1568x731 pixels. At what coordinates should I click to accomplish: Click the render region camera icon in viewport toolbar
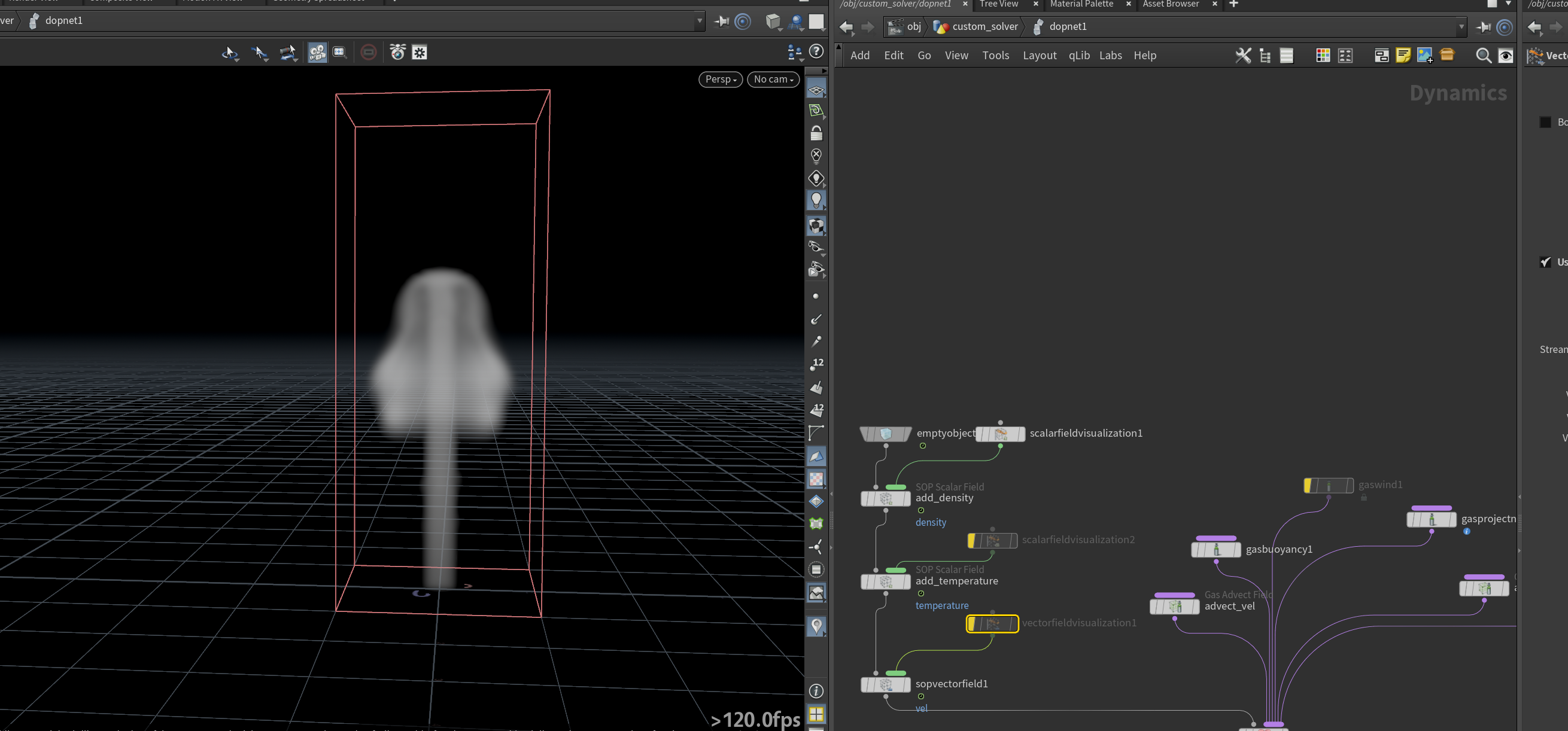[x=340, y=53]
